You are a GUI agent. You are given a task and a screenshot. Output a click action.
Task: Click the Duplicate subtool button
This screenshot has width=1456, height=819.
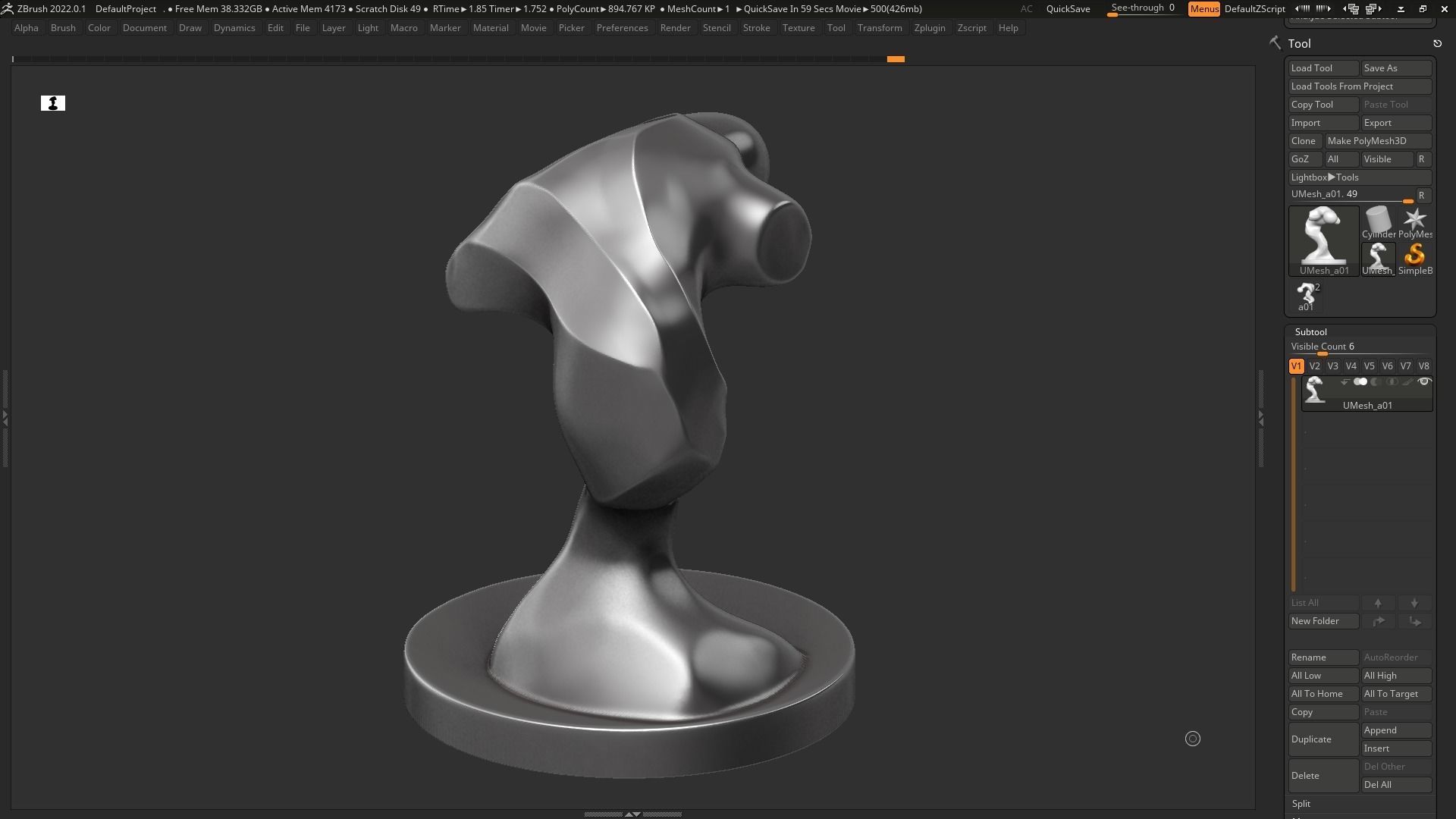pyautogui.click(x=1324, y=739)
